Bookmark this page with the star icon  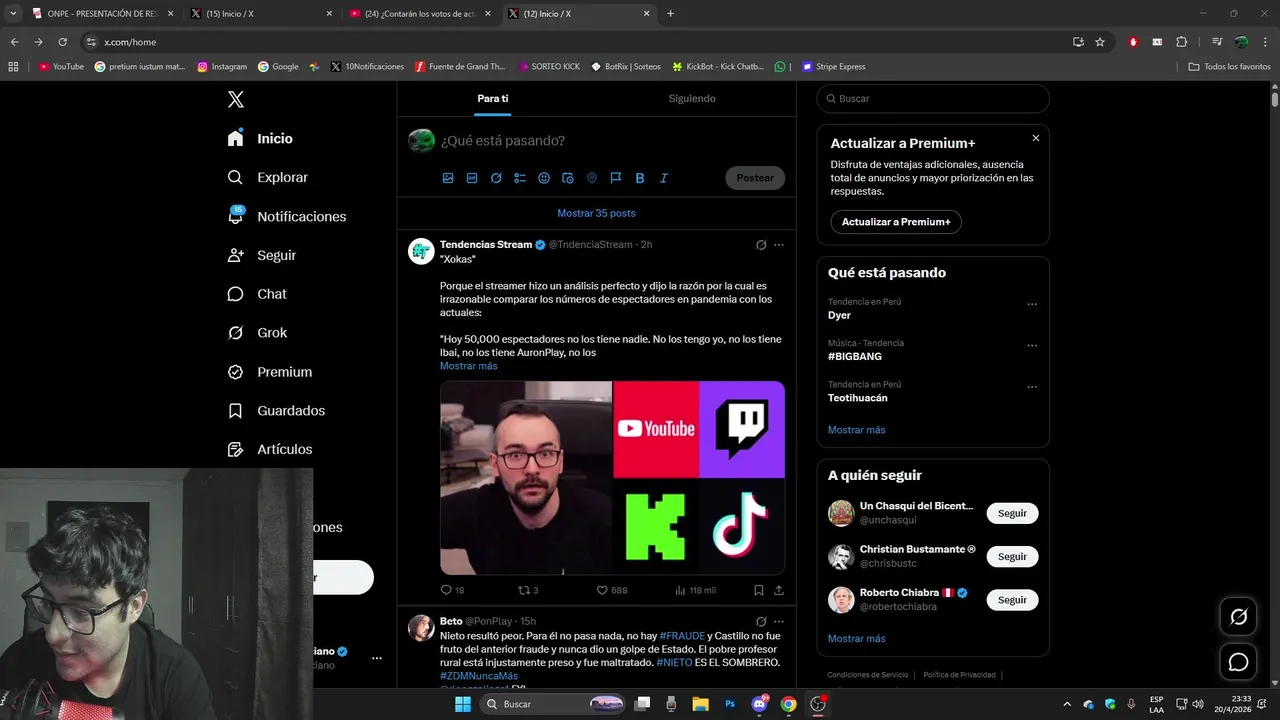click(1100, 42)
